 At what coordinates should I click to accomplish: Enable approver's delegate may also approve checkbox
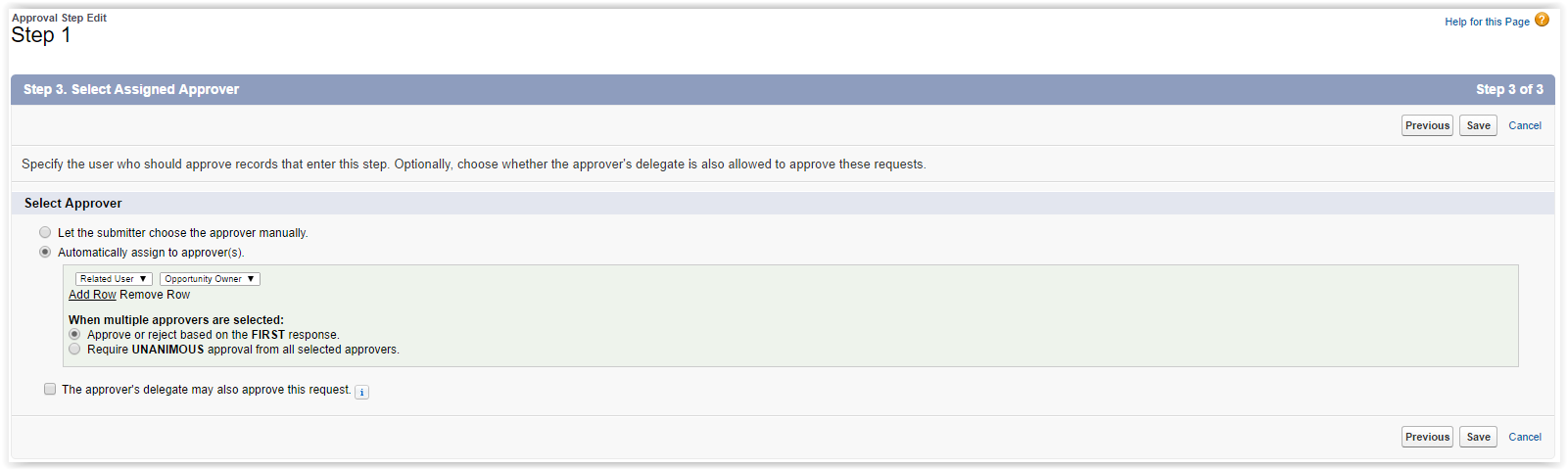(x=50, y=390)
